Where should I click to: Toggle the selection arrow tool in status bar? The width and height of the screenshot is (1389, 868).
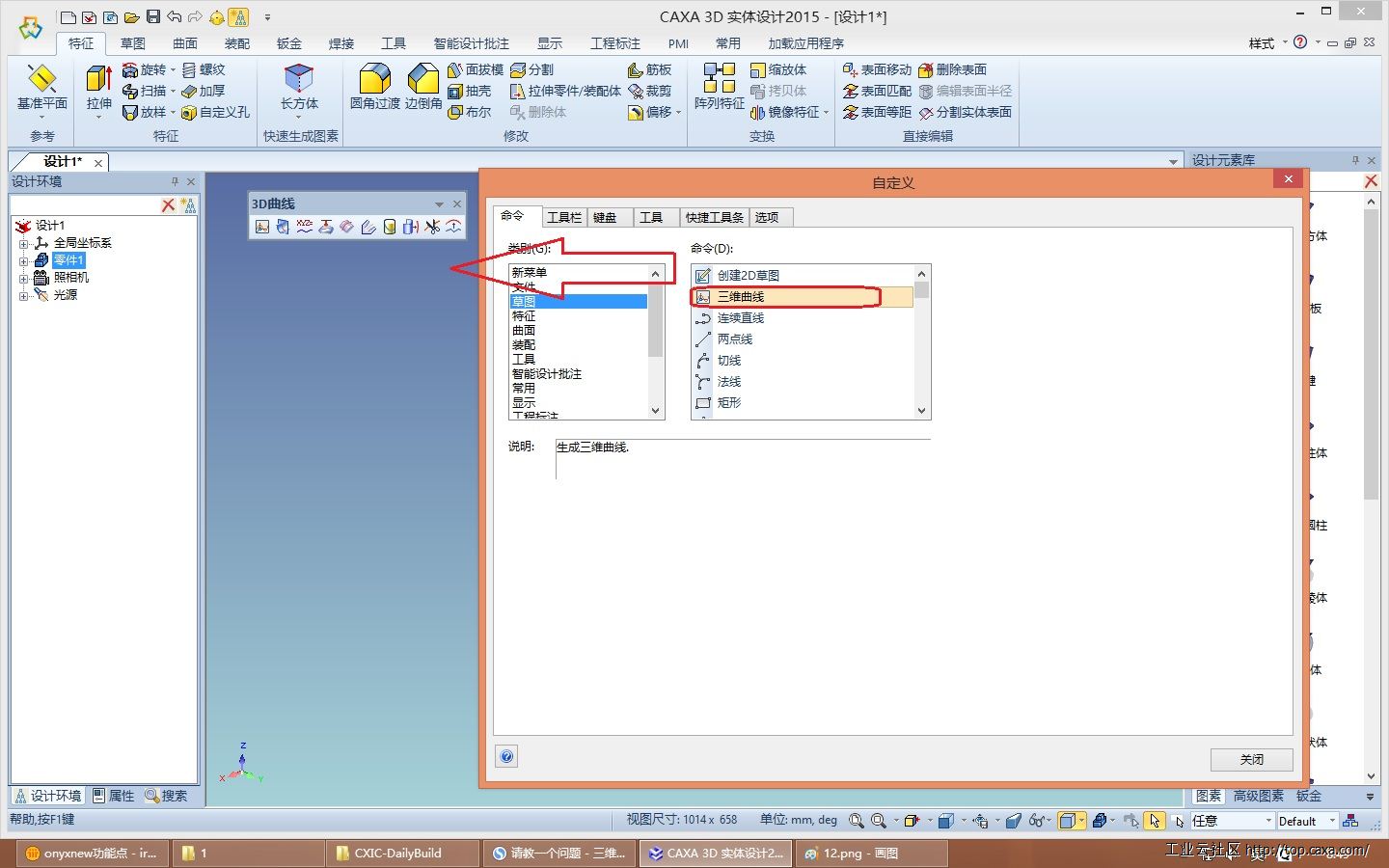click(1155, 821)
